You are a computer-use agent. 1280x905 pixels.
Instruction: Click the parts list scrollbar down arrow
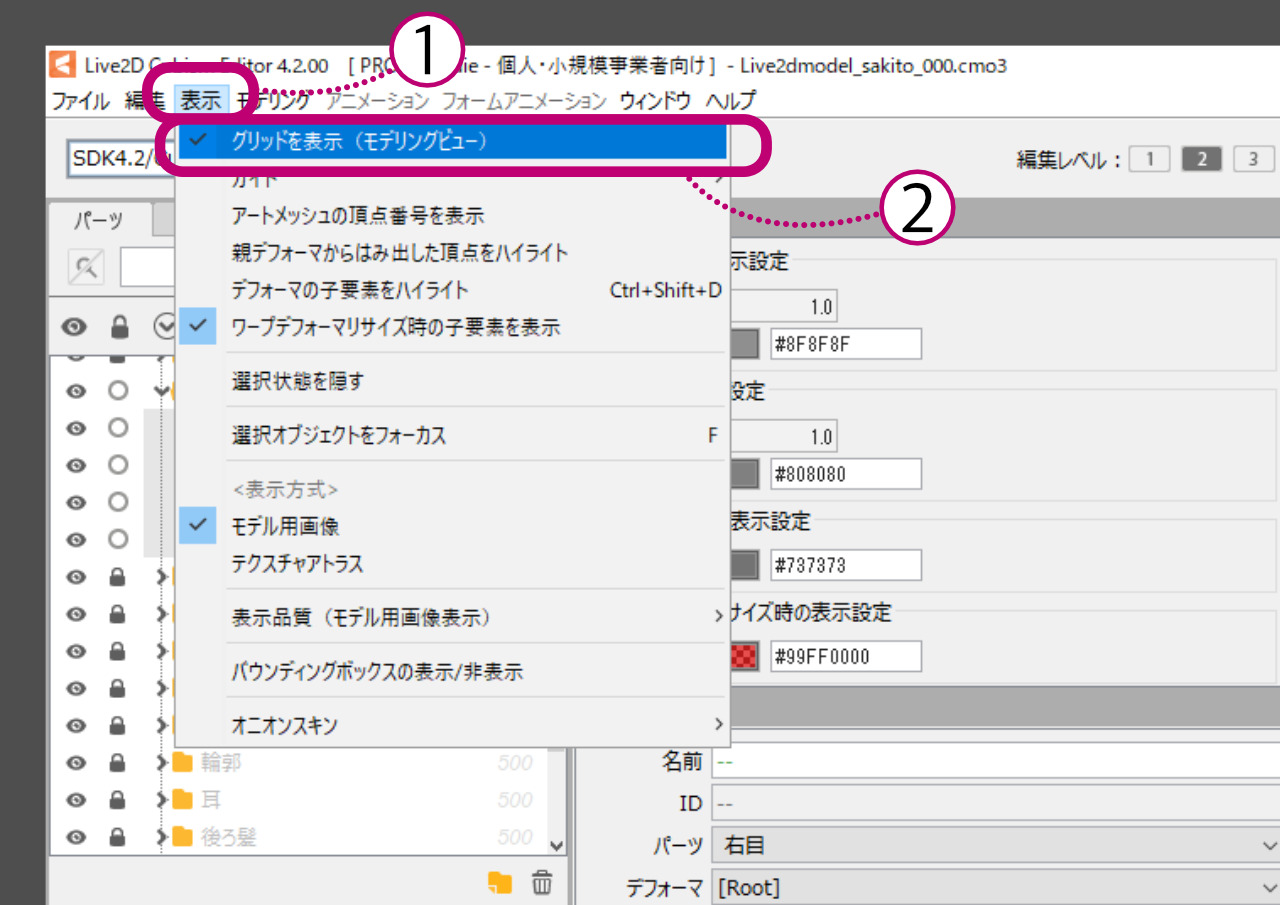pyautogui.click(x=556, y=846)
